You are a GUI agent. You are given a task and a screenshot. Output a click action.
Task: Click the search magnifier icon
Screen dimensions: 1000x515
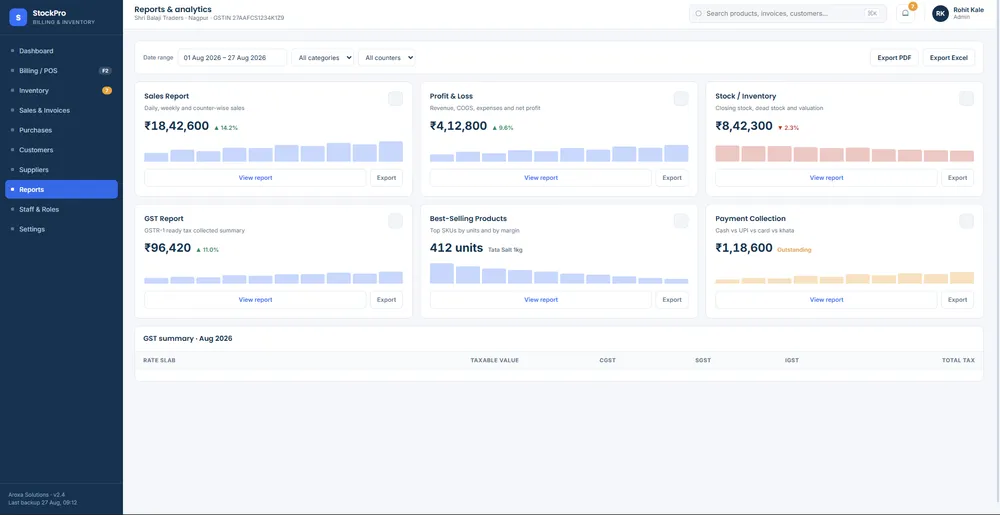[x=698, y=13]
